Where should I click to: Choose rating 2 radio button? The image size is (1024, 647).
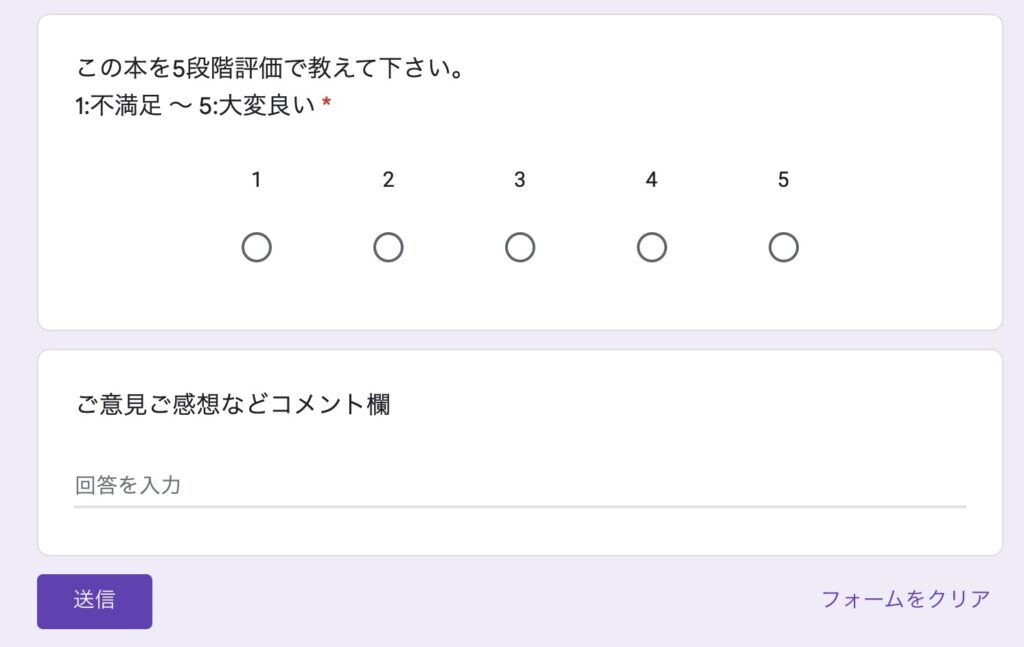pyautogui.click(x=389, y=247)
